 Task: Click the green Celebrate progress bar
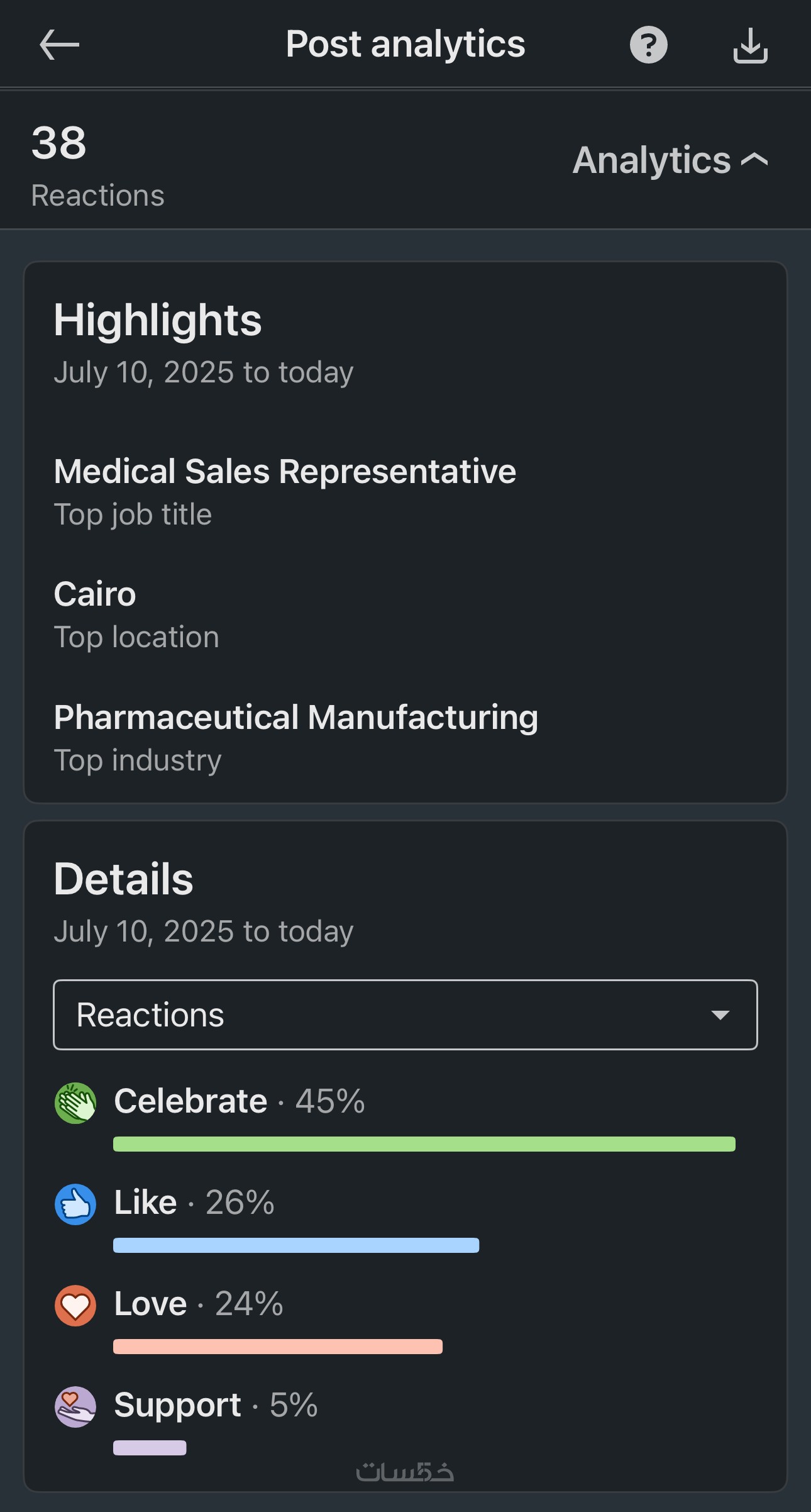click(x=424, y=1144)
